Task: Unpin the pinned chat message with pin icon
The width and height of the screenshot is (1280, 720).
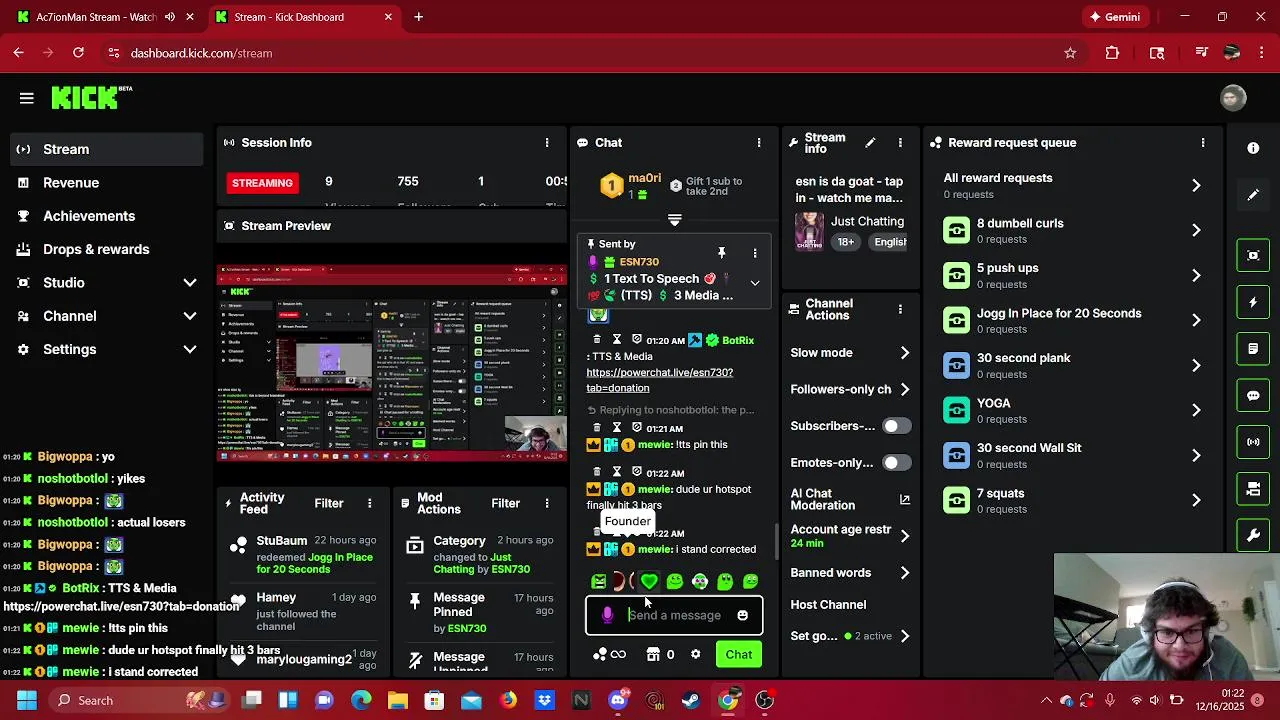Action: pyautogui.click(x=721, y=253)
